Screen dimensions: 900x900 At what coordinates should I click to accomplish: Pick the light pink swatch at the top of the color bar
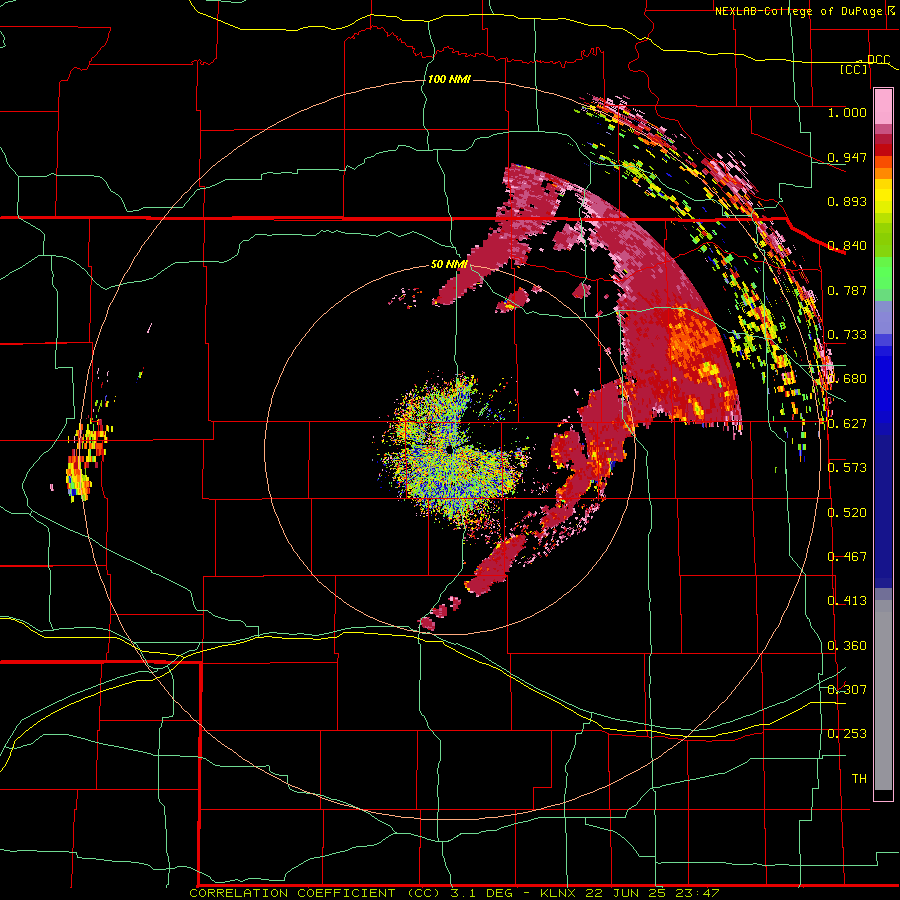point(883,106)
